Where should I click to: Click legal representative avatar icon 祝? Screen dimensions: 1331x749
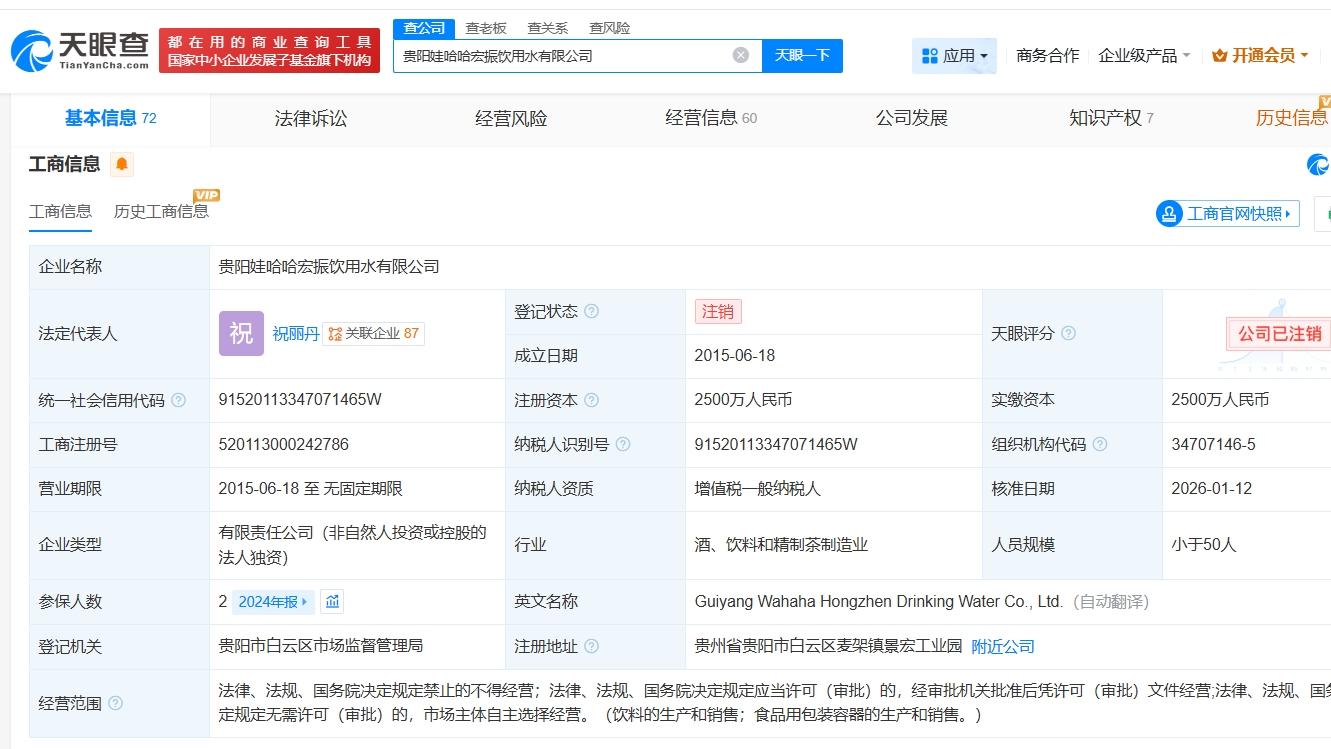pos(241,333)
